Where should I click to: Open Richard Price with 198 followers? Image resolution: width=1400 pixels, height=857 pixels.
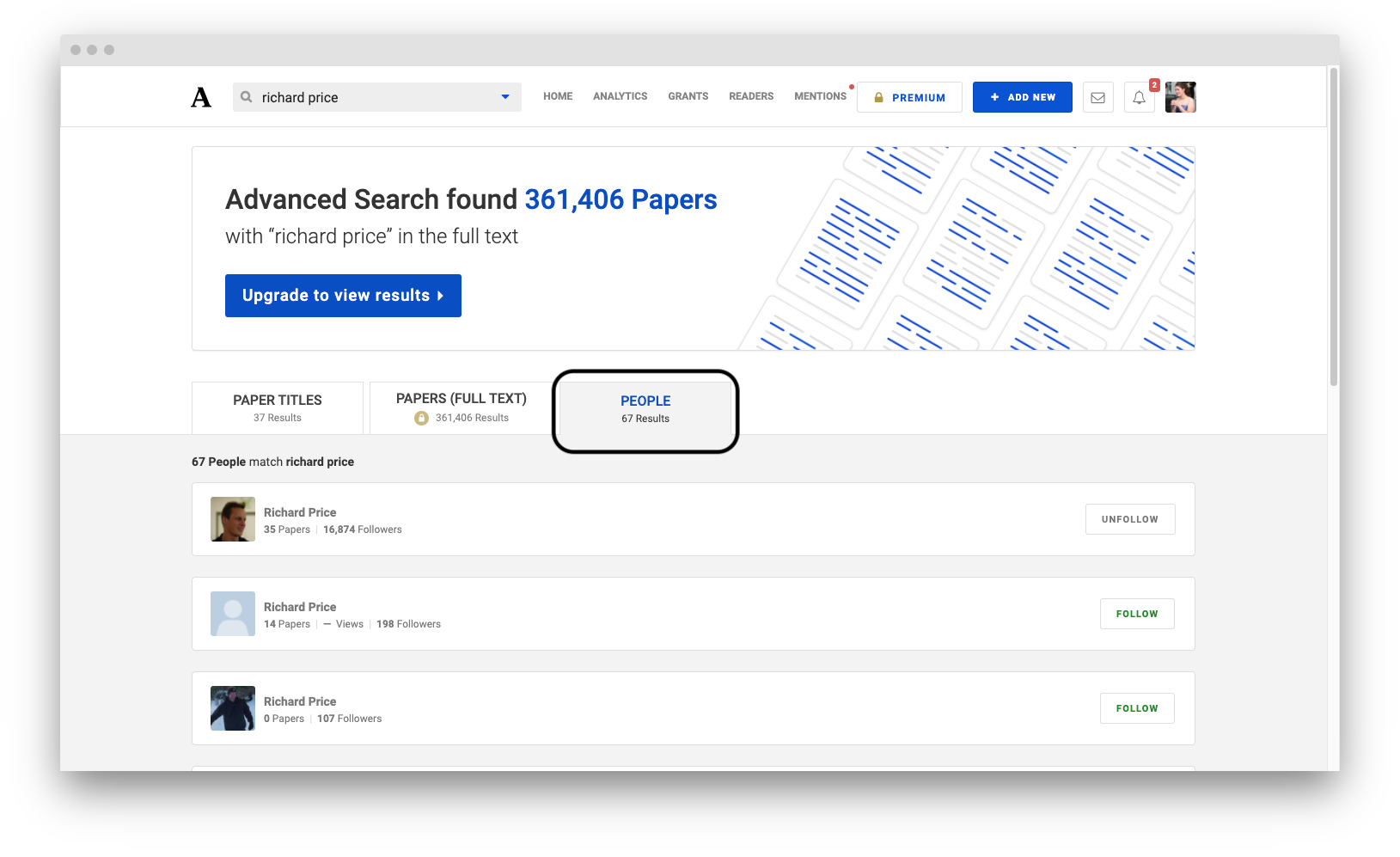300,607
